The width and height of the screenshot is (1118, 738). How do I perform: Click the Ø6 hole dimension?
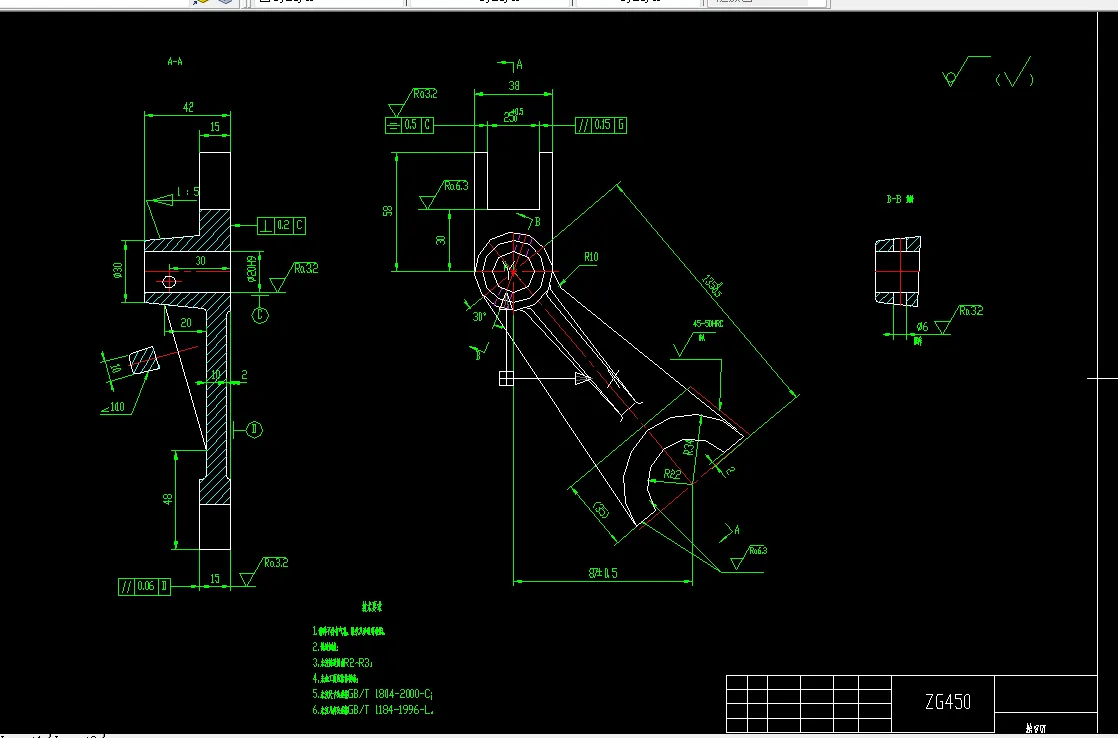(923, 327)
